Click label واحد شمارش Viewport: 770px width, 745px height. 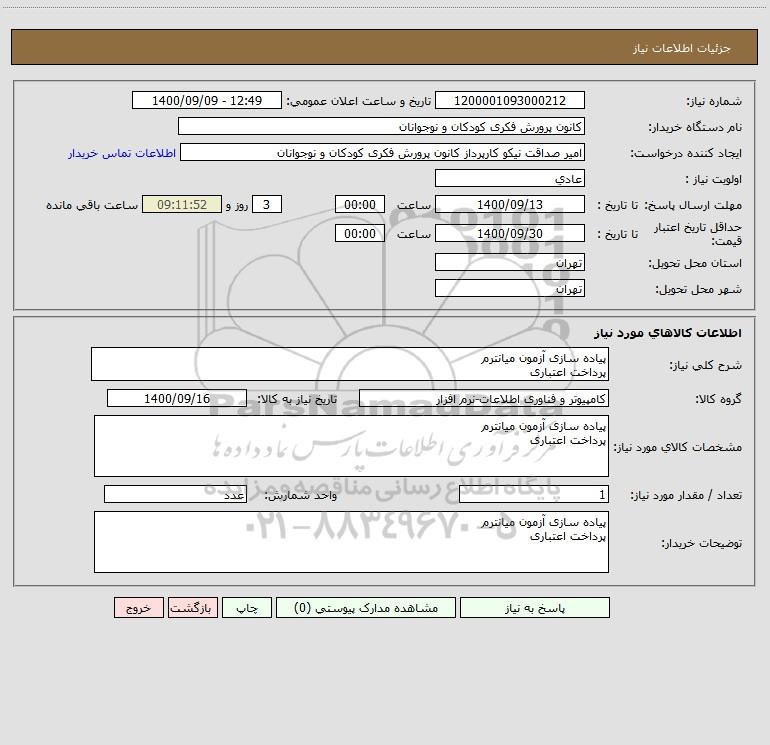pos(301,495)
